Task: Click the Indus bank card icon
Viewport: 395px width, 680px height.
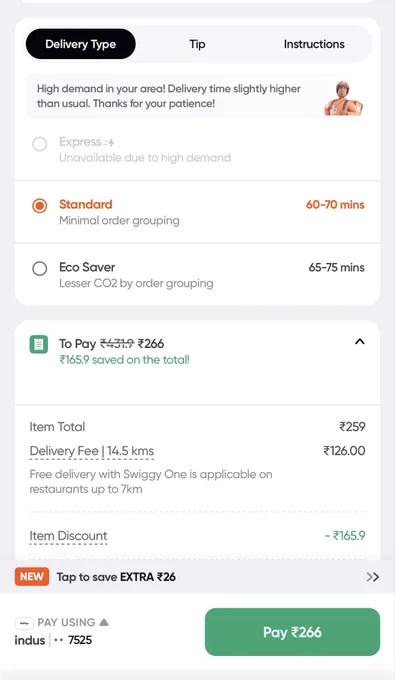Action: point(24,623)
